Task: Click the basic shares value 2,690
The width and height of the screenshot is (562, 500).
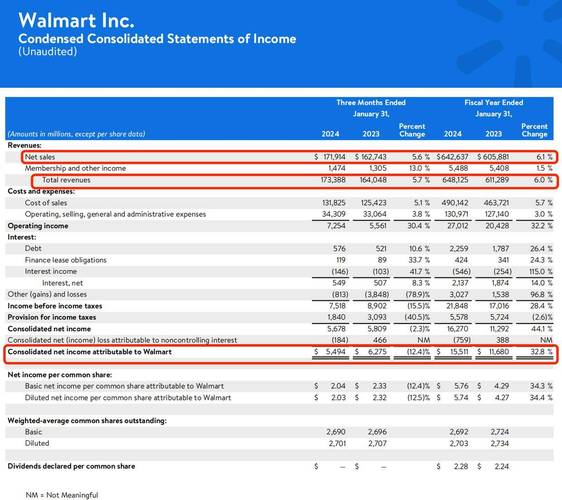Action: 336,432
